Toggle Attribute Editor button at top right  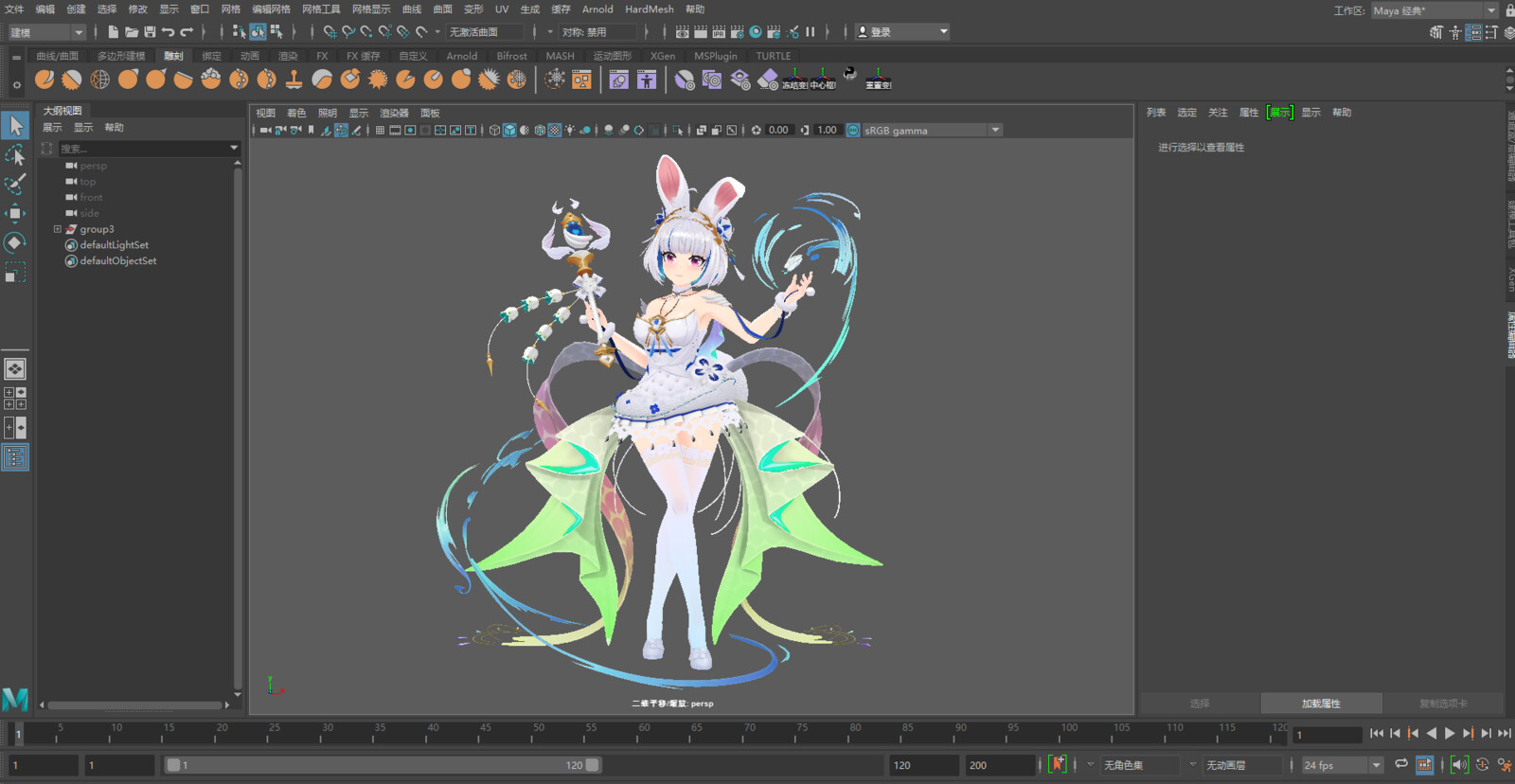[x=1474, y=32]
